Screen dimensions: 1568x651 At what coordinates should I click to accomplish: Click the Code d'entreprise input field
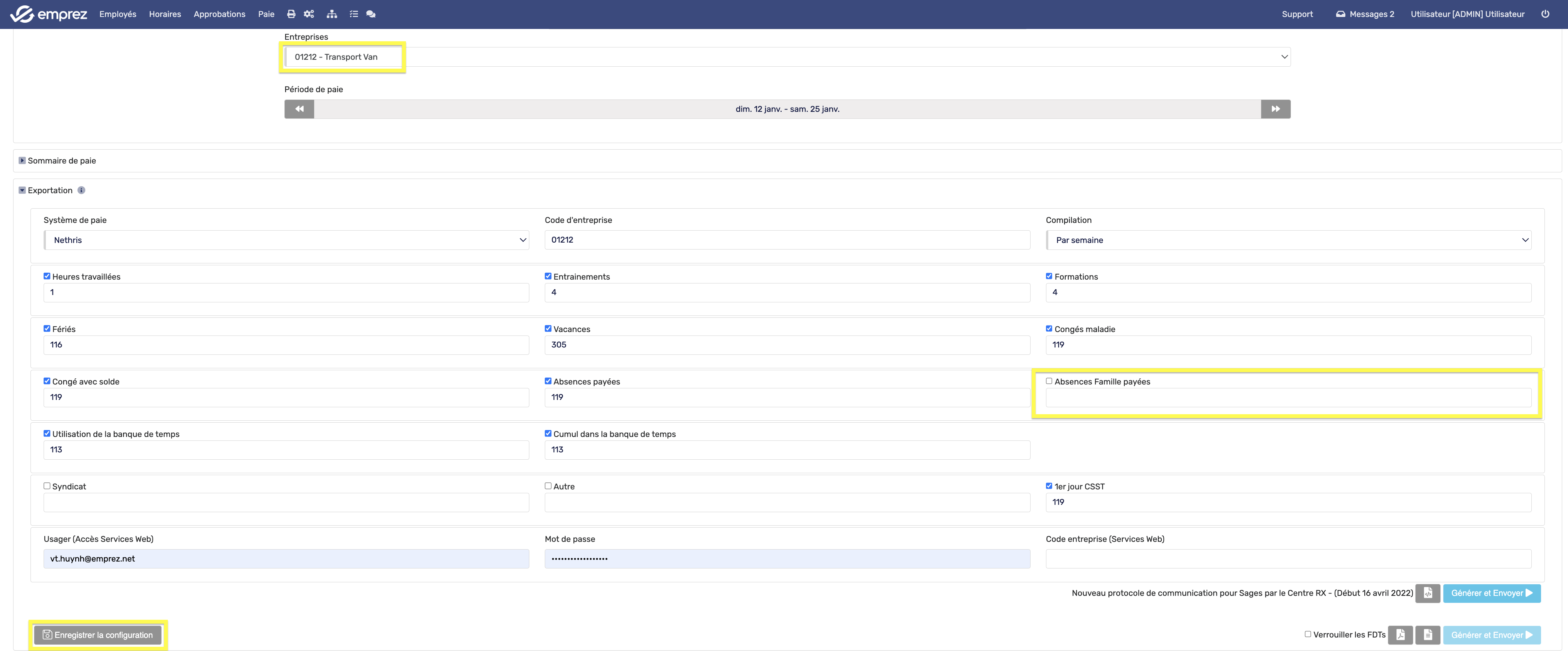pyautogui.click(x=786, y=240)
